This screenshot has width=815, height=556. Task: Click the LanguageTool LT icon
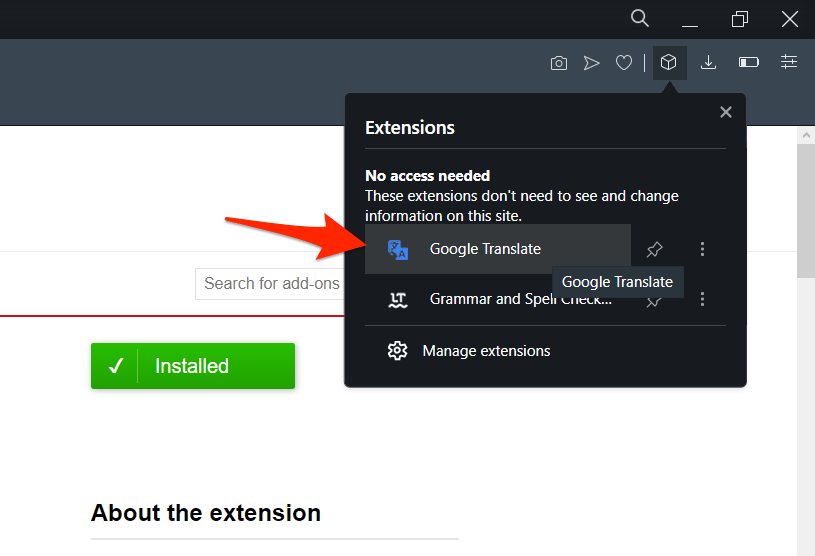point(398,299)
